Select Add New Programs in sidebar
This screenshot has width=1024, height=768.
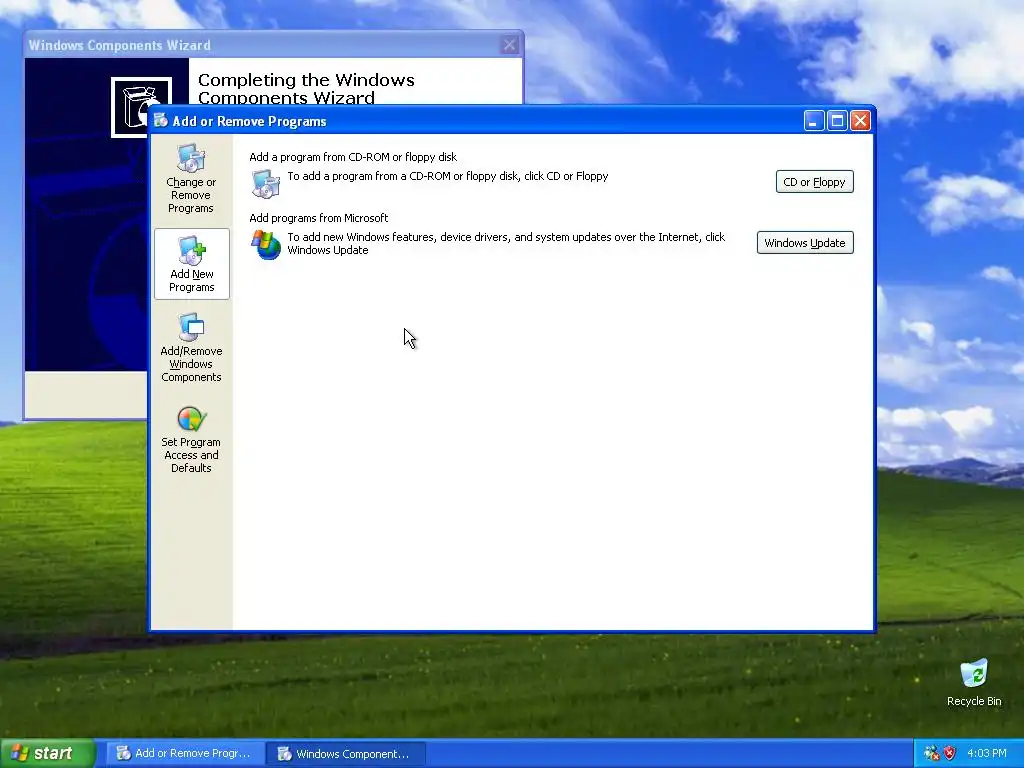pos(191,264)
